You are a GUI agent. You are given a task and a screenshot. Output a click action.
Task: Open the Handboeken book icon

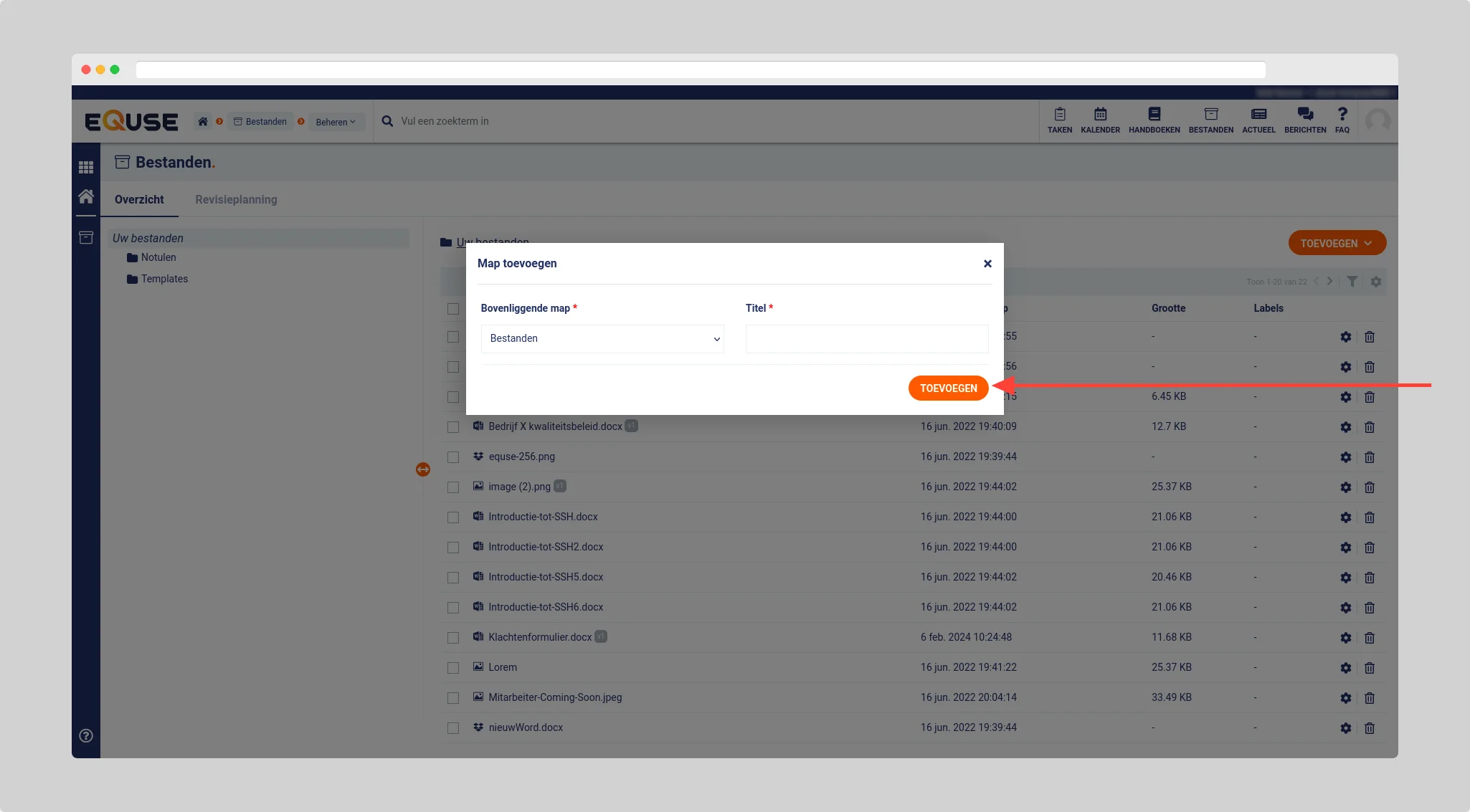pos(1154,120)
